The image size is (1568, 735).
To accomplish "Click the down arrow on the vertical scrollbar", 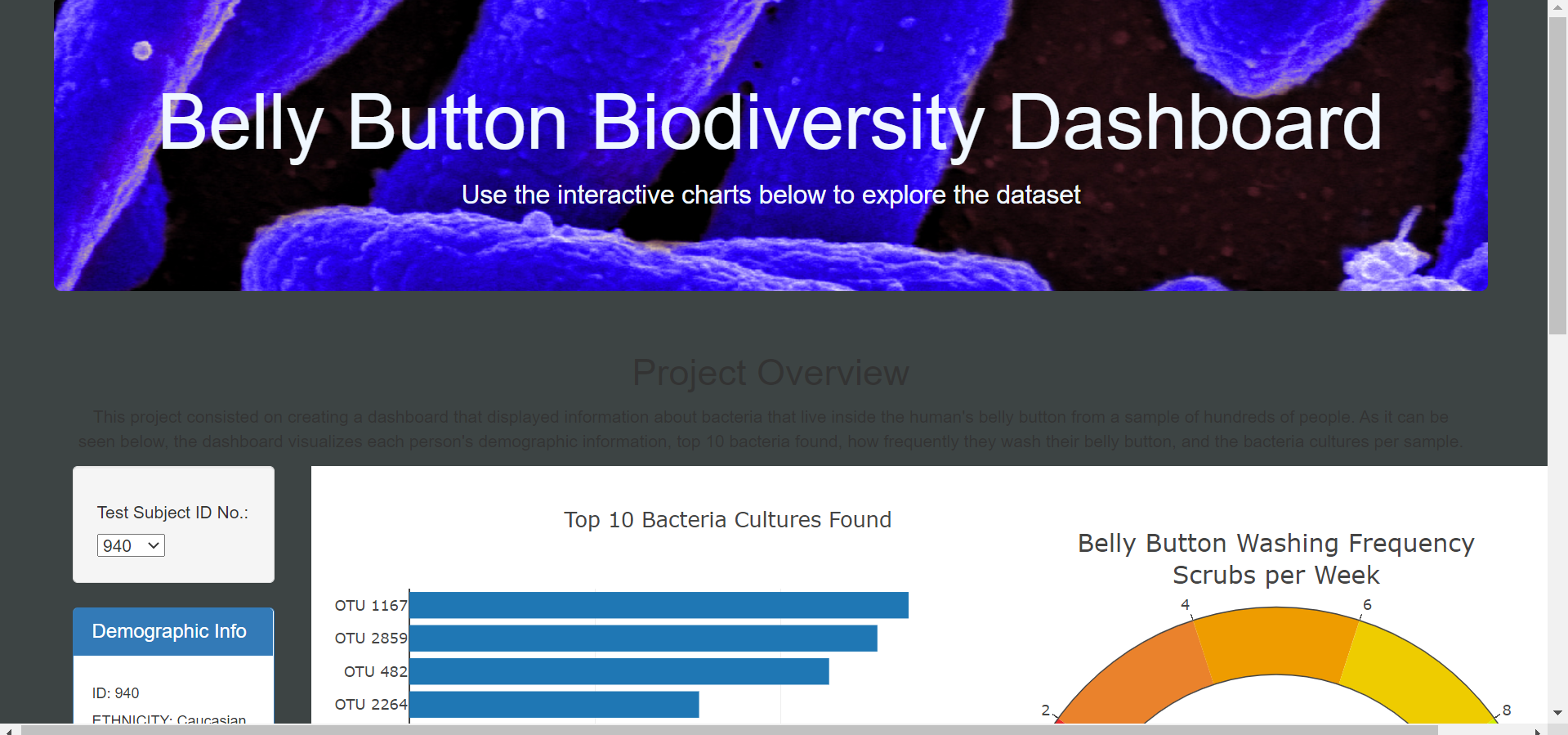I will (x=1559, y=713).
